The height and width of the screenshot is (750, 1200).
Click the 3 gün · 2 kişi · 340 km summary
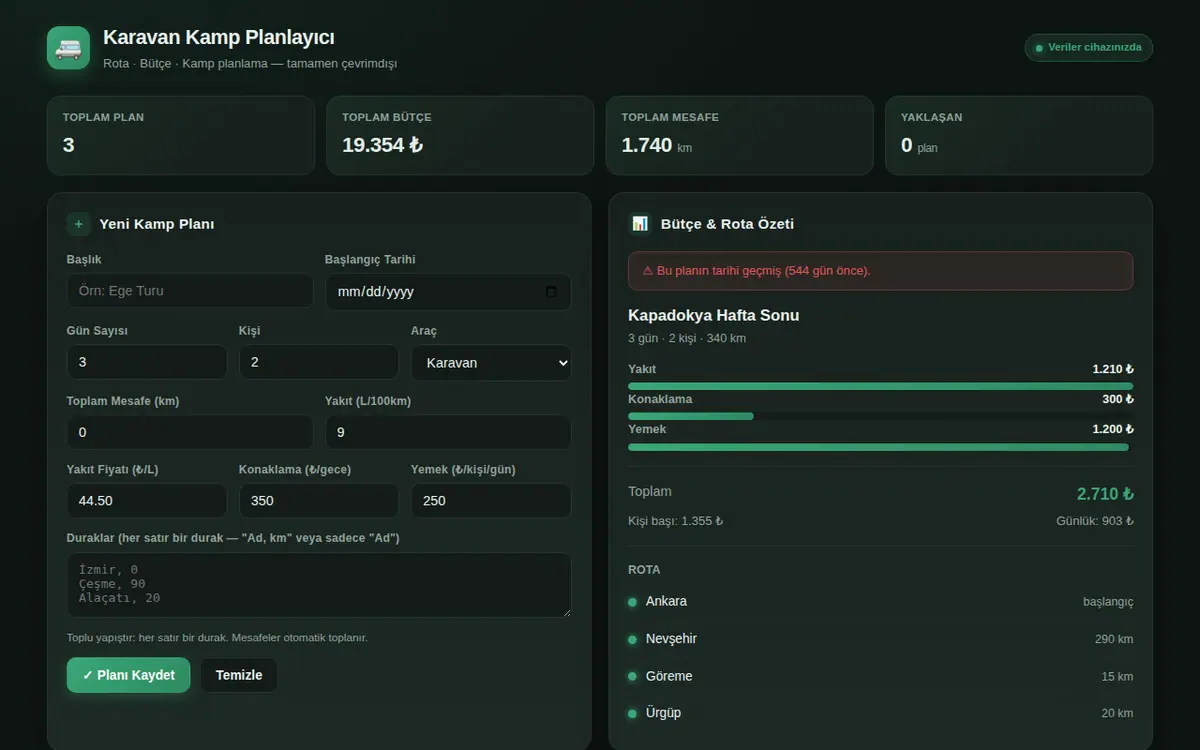(687, 338)
